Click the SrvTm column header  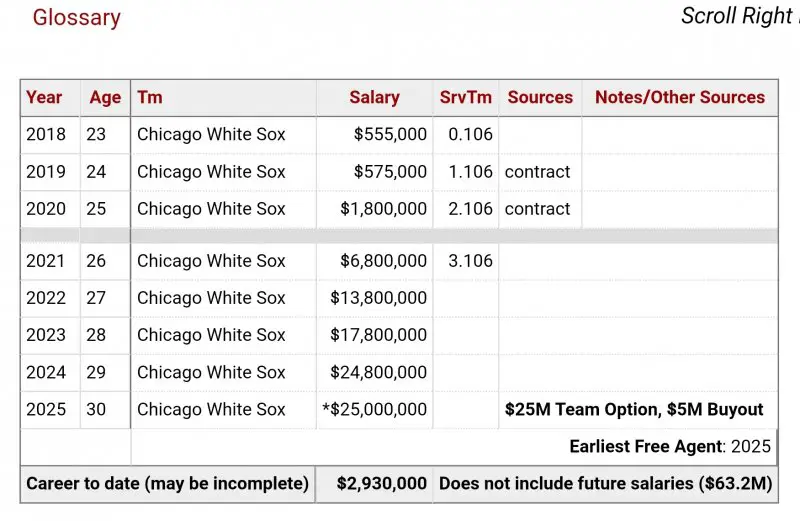click(x=466, y=97)
